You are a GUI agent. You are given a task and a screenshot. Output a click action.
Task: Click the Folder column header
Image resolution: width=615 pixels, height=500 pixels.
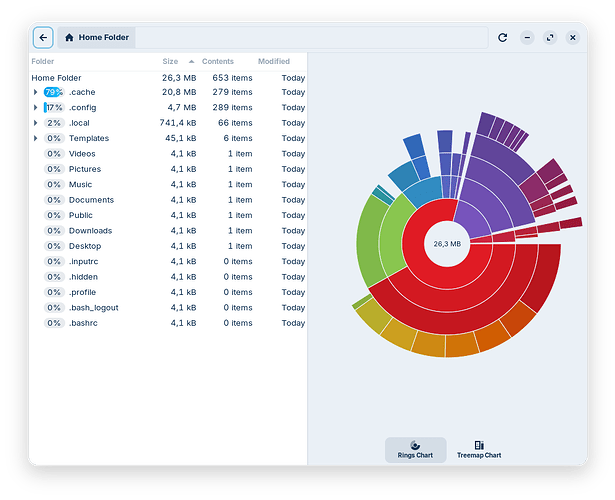tap(43, 61)
